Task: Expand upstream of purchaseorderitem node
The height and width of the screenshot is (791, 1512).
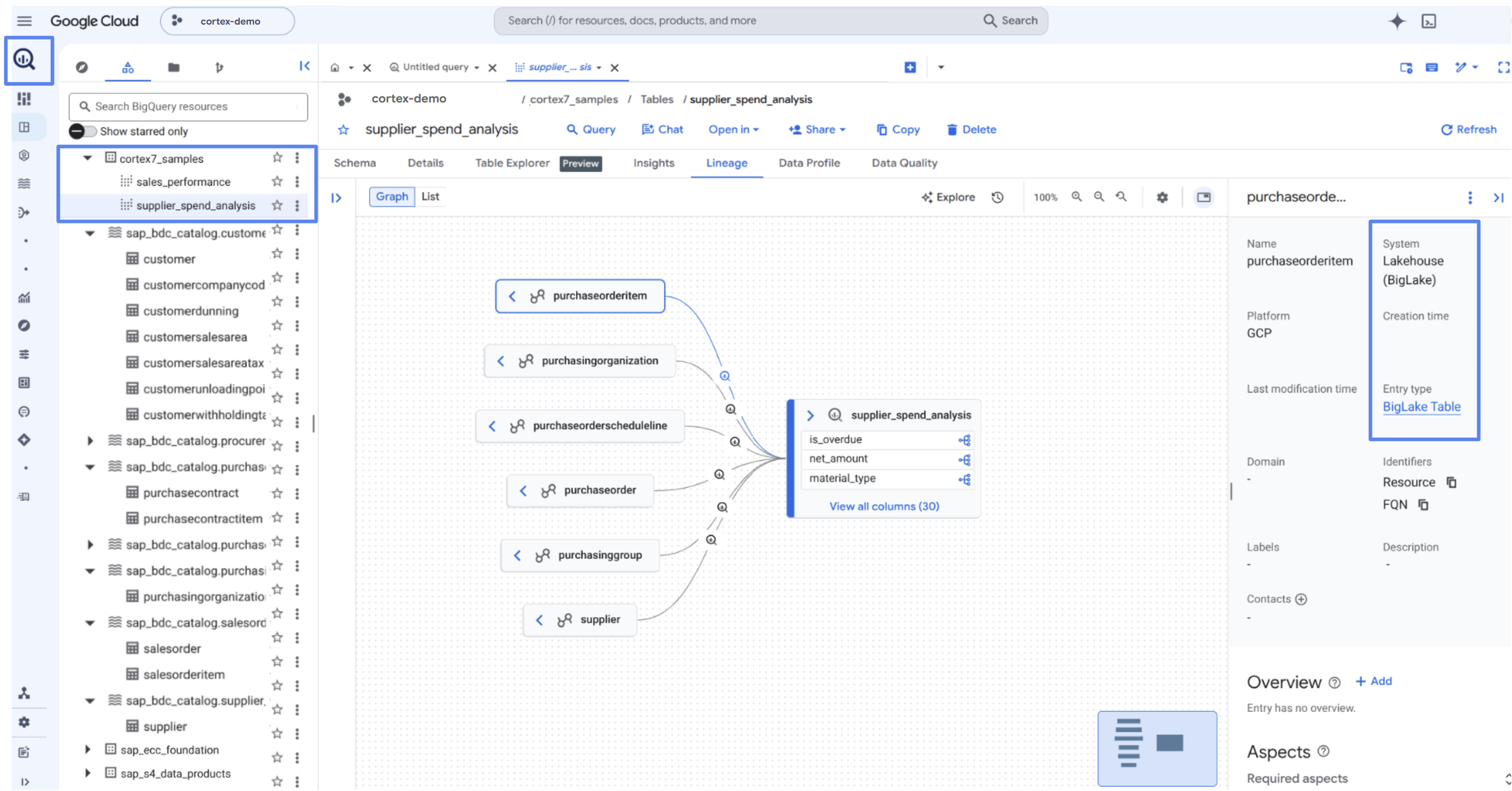Action: [x=512, y=296]
